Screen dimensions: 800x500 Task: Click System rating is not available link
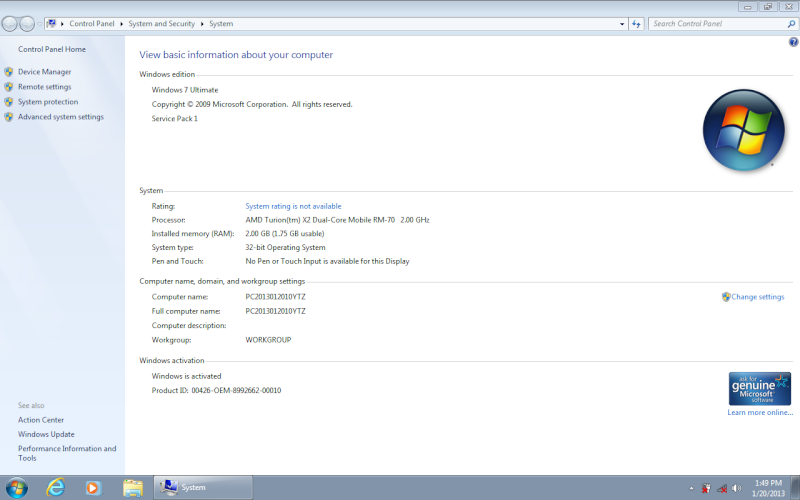click(293, 206)
